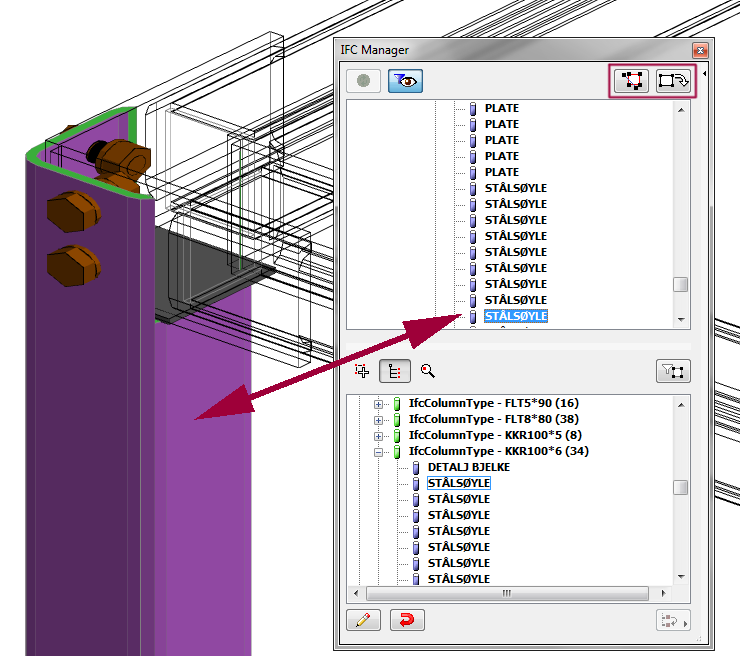Click green column icon beside FLT8*80

point(397,420)
